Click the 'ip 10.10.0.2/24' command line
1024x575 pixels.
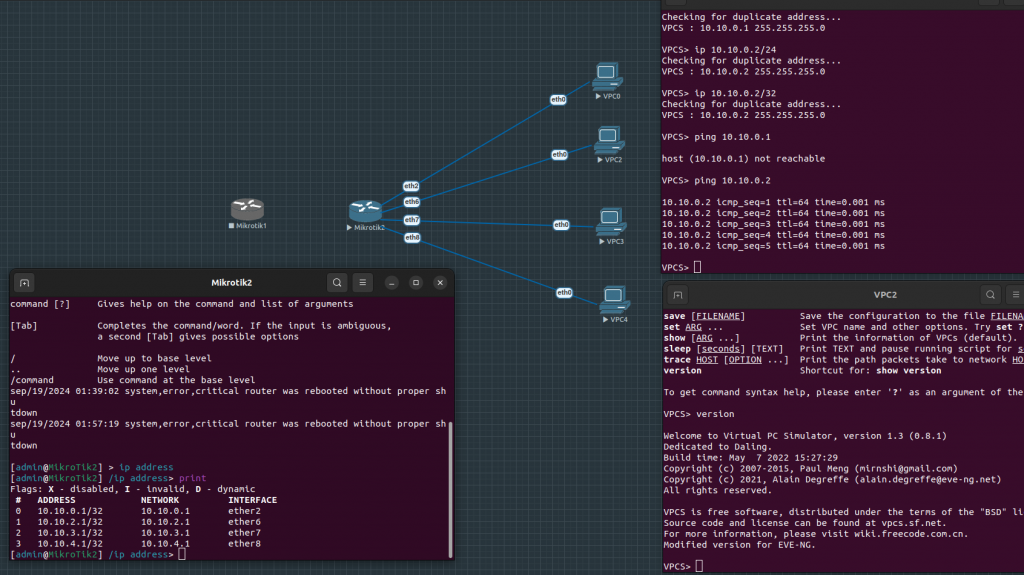(x=718, y=50)
